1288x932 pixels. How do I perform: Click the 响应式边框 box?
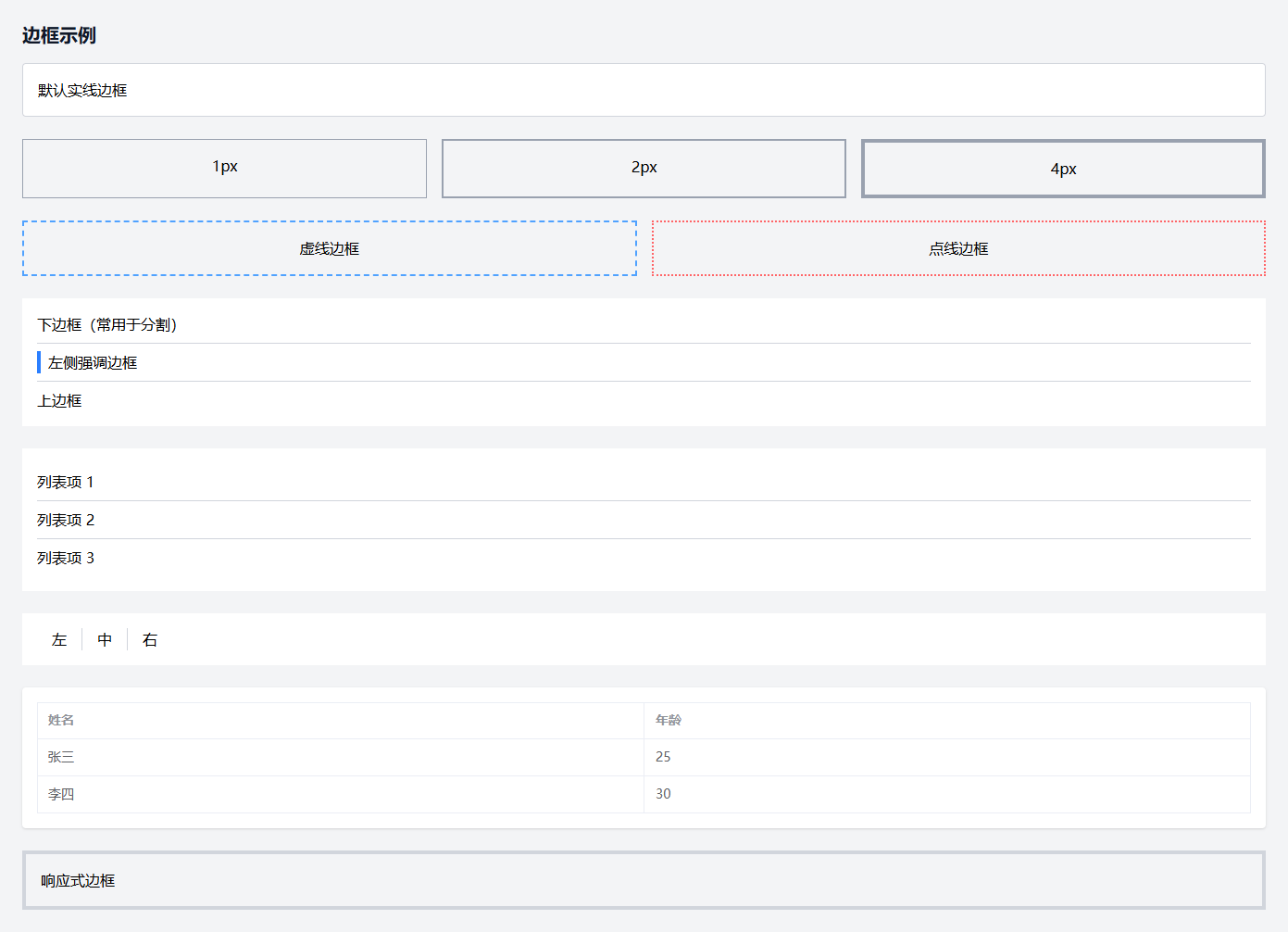(644, 880)
